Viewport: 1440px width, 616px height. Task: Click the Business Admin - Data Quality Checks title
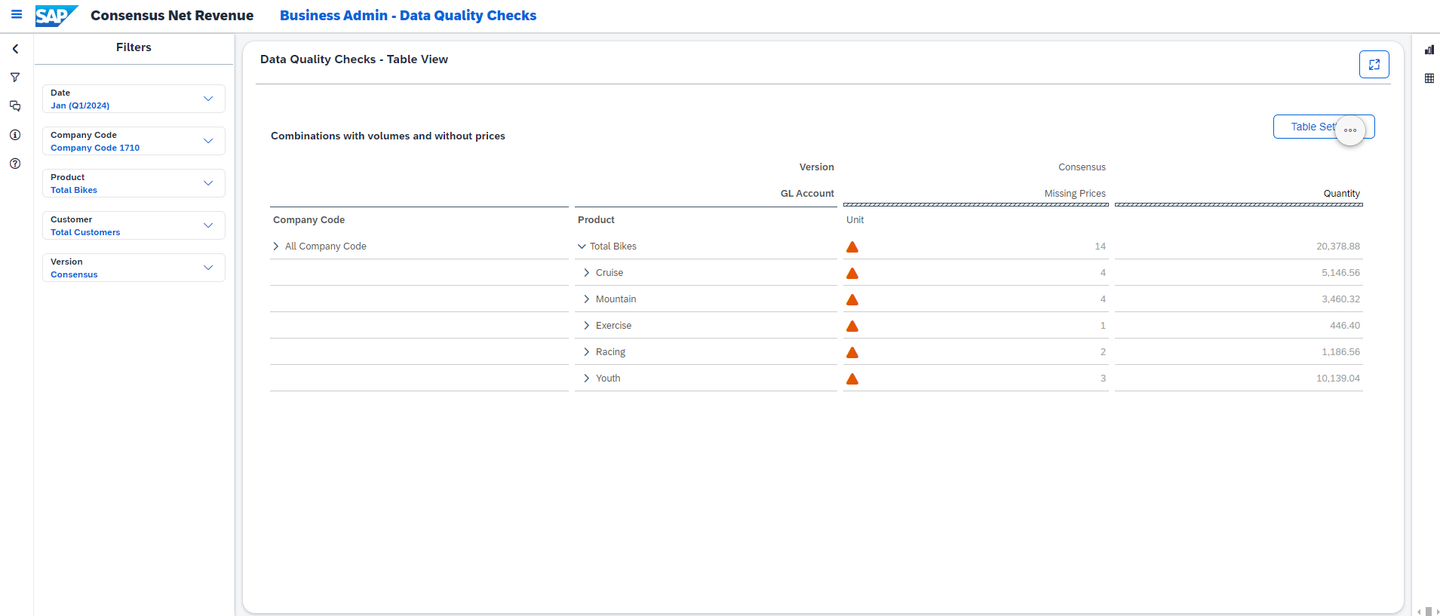click(408, 15)
